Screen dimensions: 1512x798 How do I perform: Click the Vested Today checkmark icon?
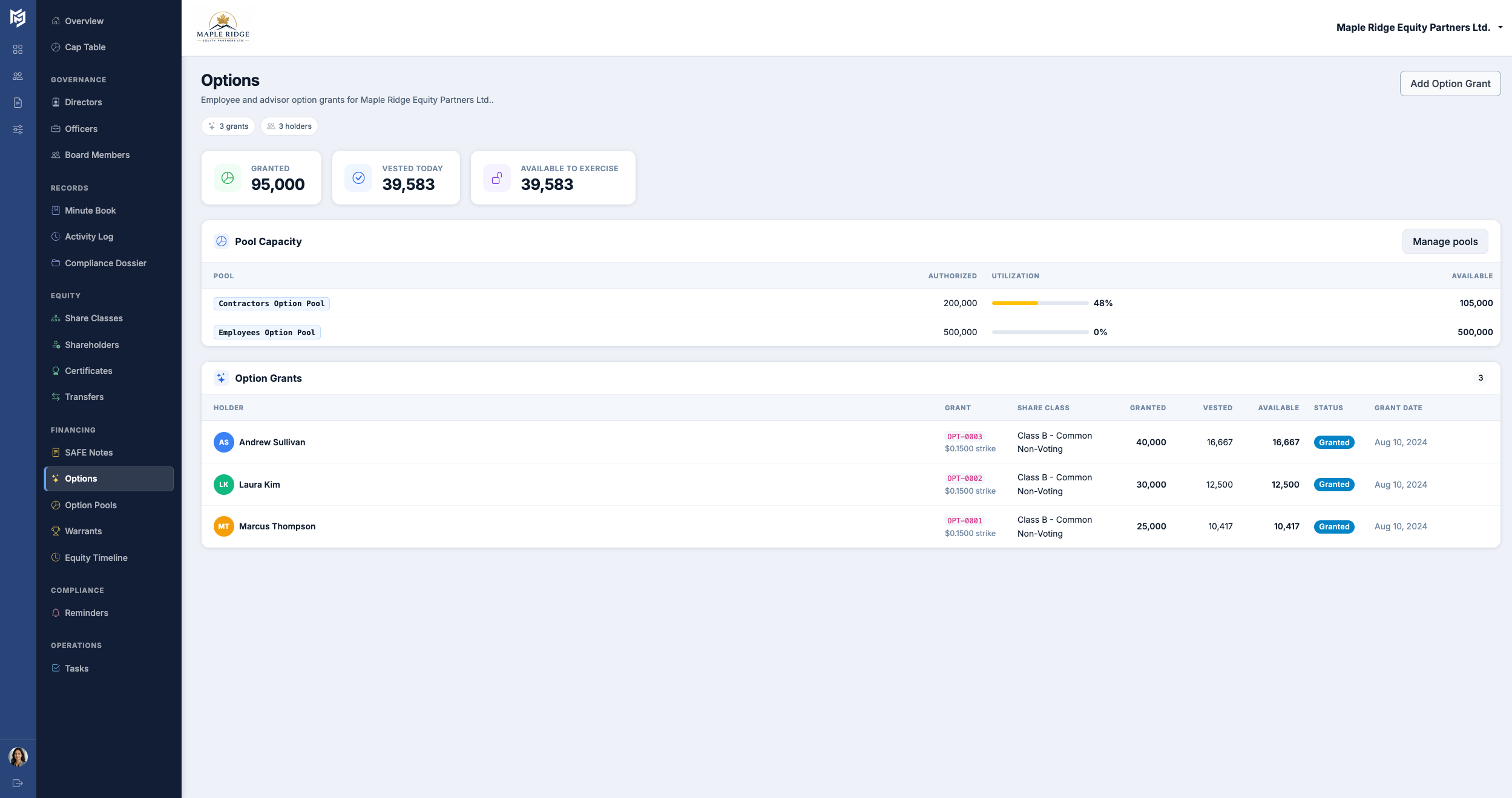click(x=358, y=178)
